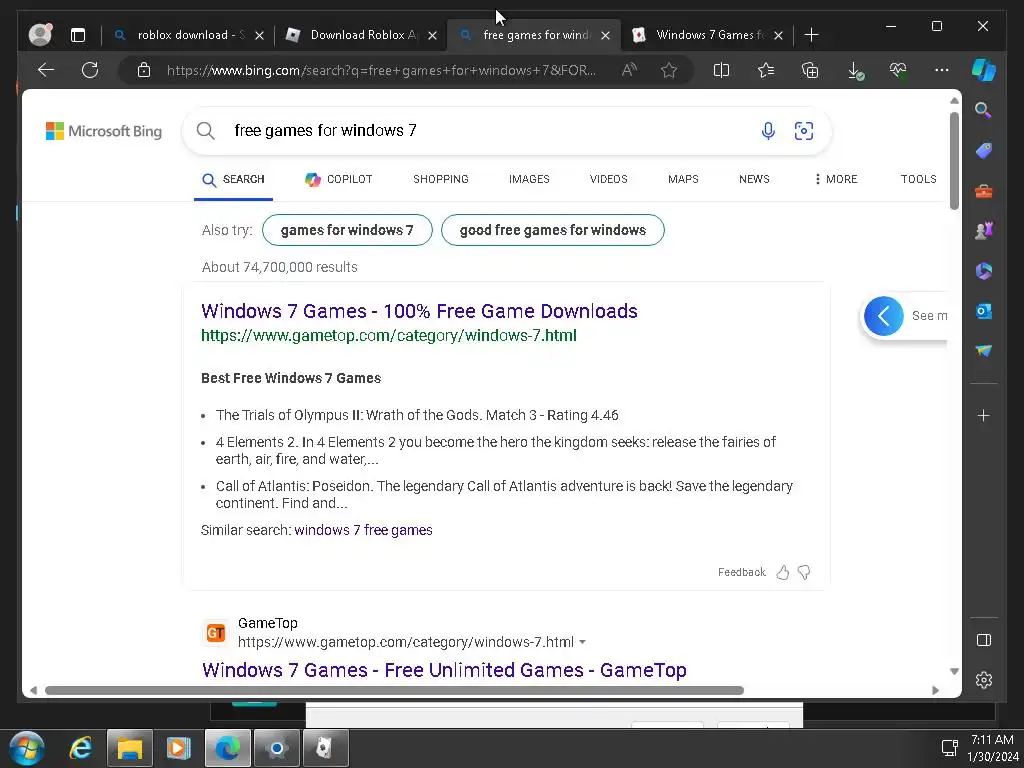
Task: Select the COPILOT search tab
Action: point(338,179)
